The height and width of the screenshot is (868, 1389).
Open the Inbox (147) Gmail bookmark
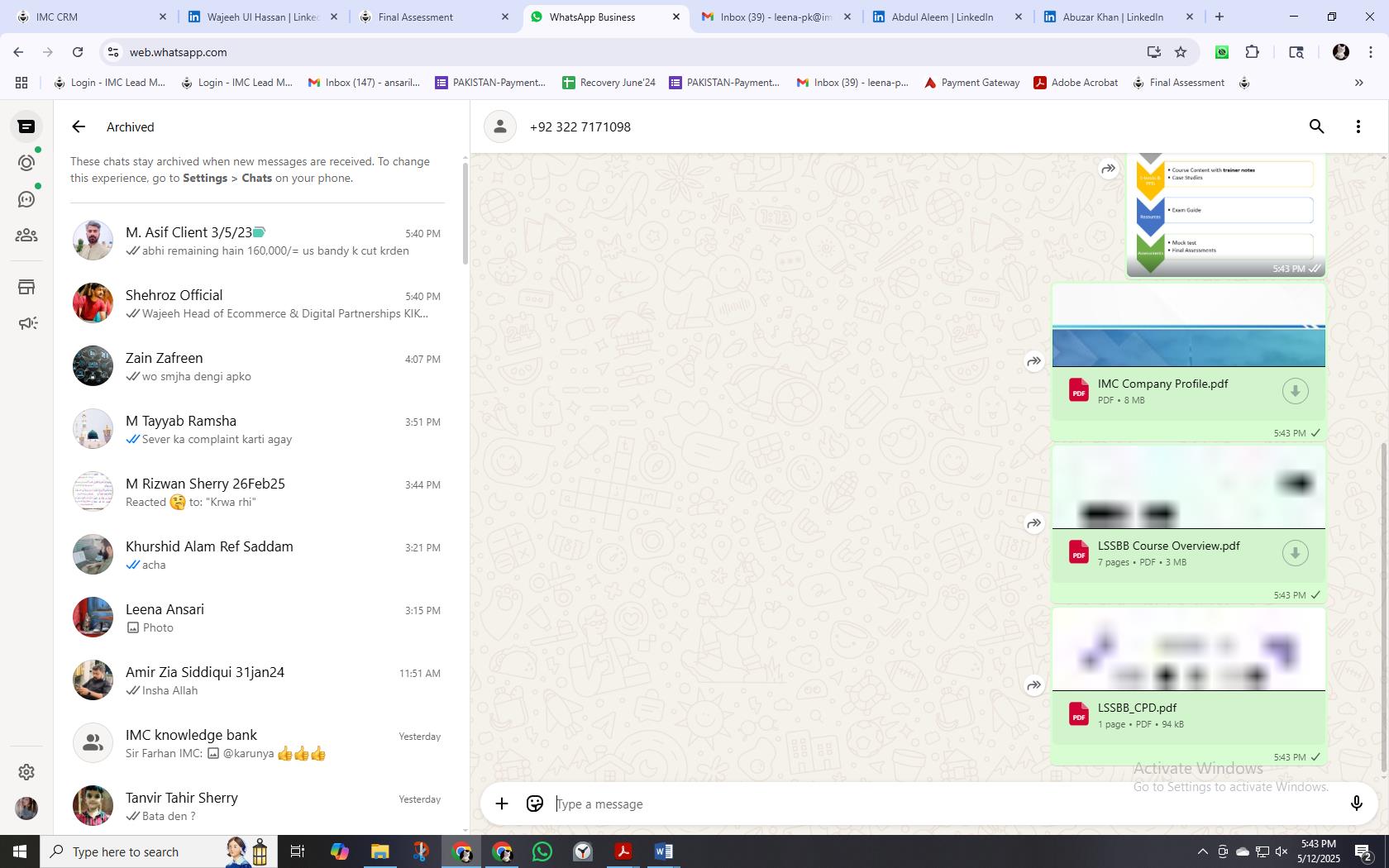coord(364,83)
